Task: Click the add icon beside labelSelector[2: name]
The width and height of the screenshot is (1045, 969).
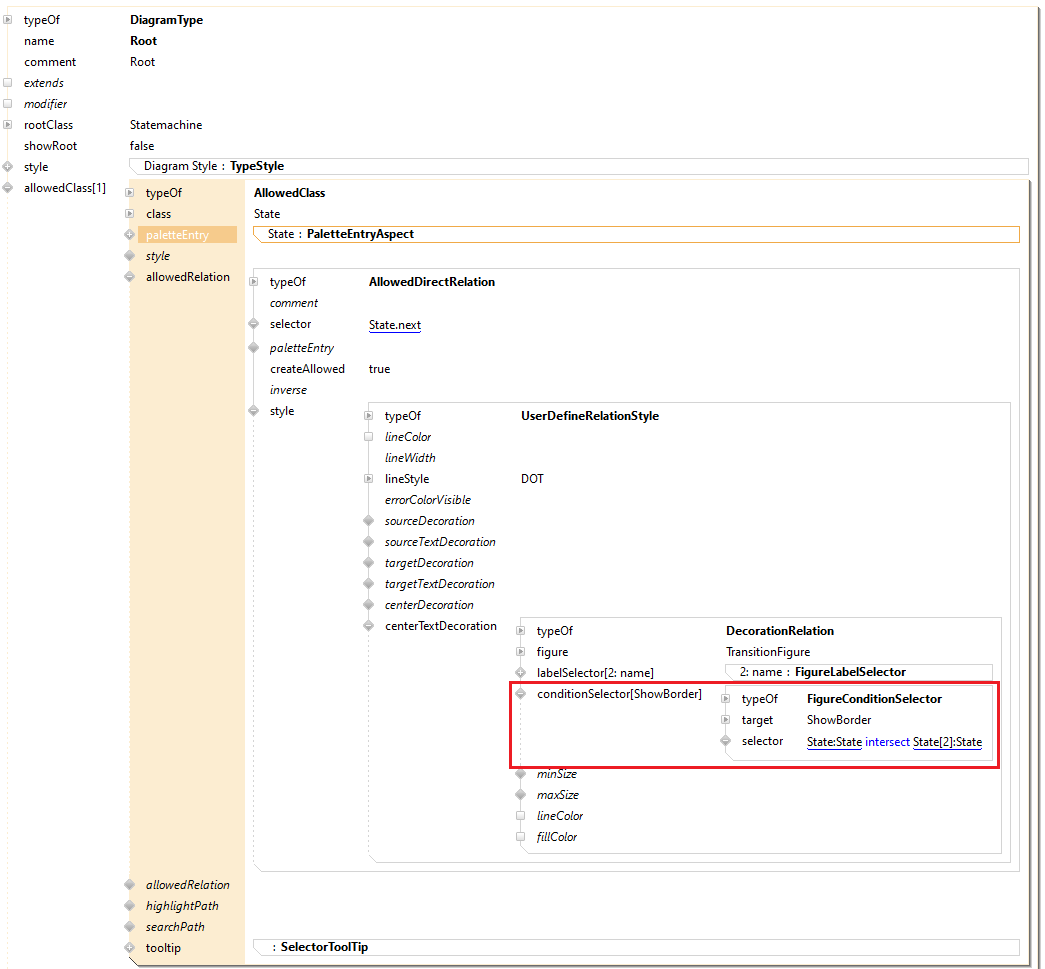Action: click(x=520, y=672)
